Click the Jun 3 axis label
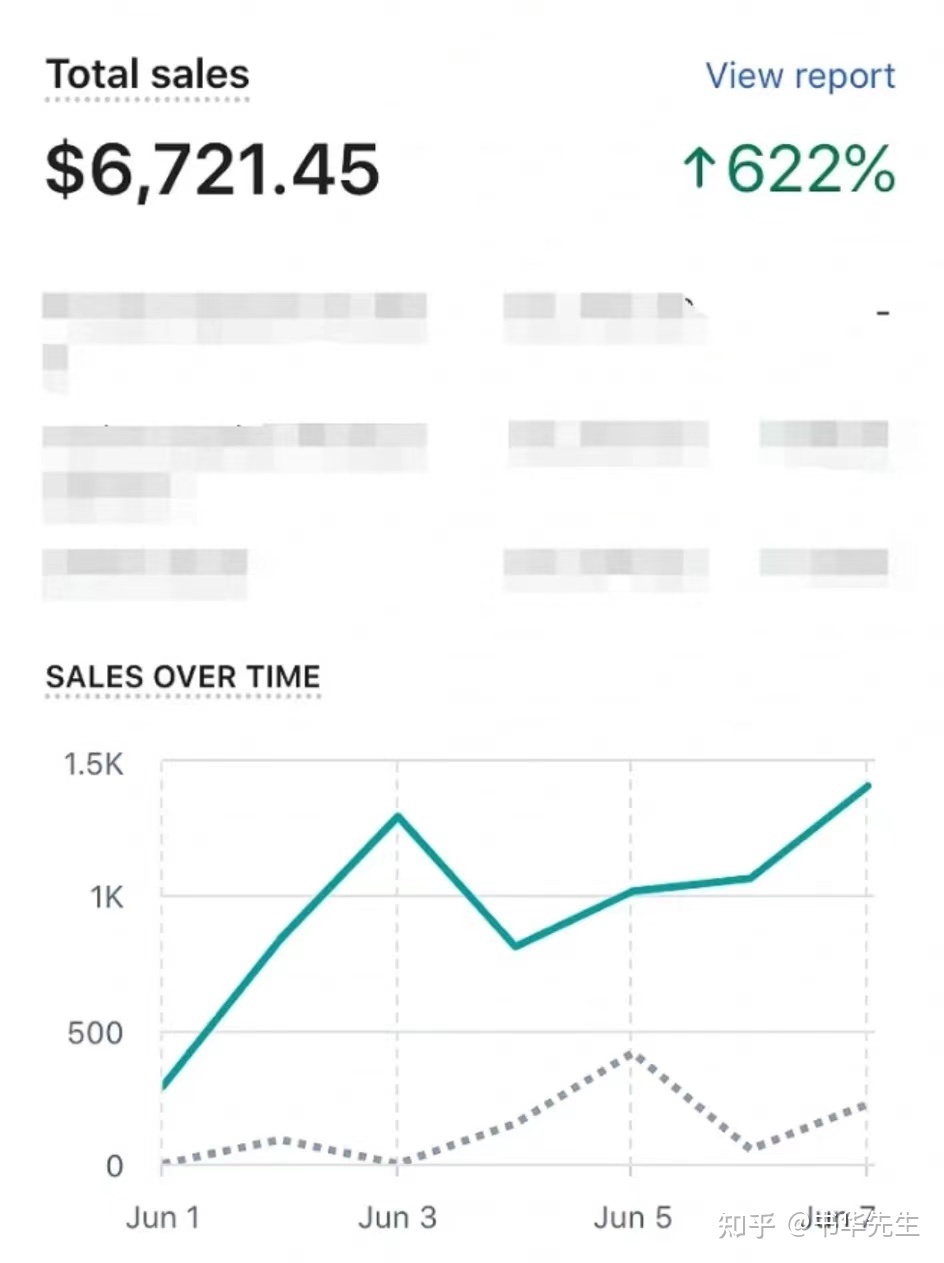The width and height of the screenshot is (944, 1263). pos(397,1218)
